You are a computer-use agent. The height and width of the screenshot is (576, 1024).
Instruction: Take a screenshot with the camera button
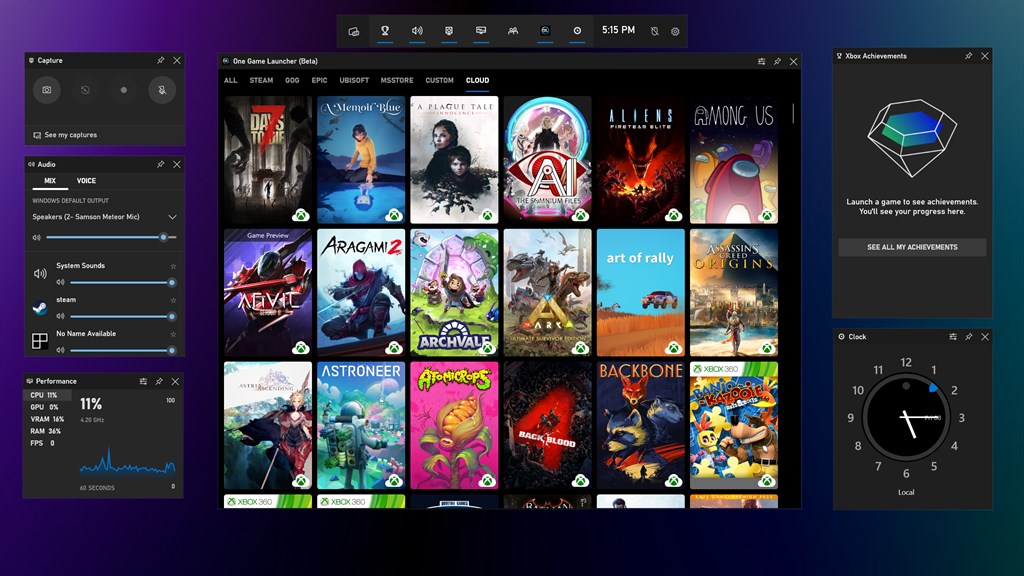[x=47, y=90]
